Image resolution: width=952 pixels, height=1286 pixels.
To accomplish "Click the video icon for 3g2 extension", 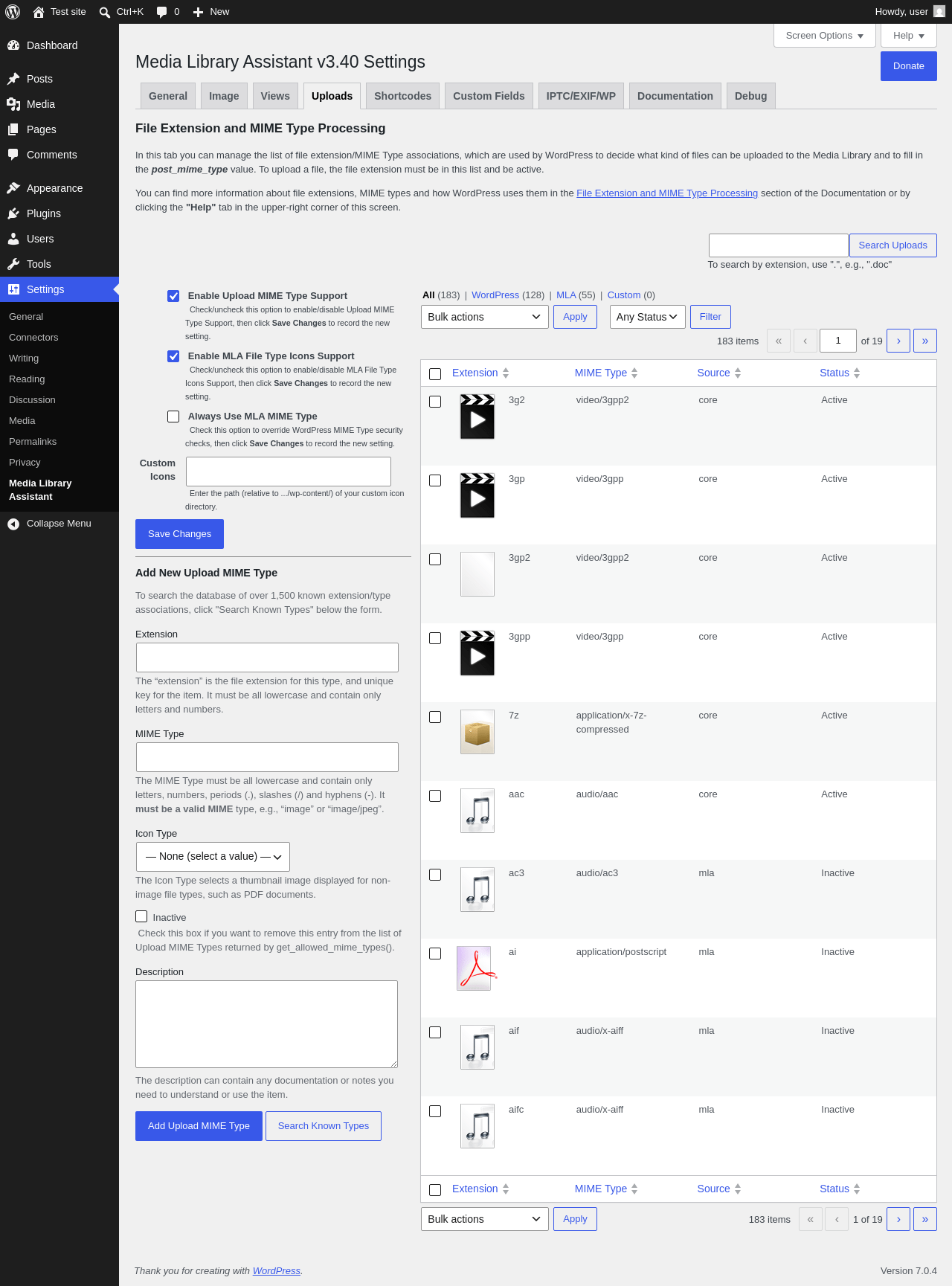I will pyautogui.click(x=477, y=417).
